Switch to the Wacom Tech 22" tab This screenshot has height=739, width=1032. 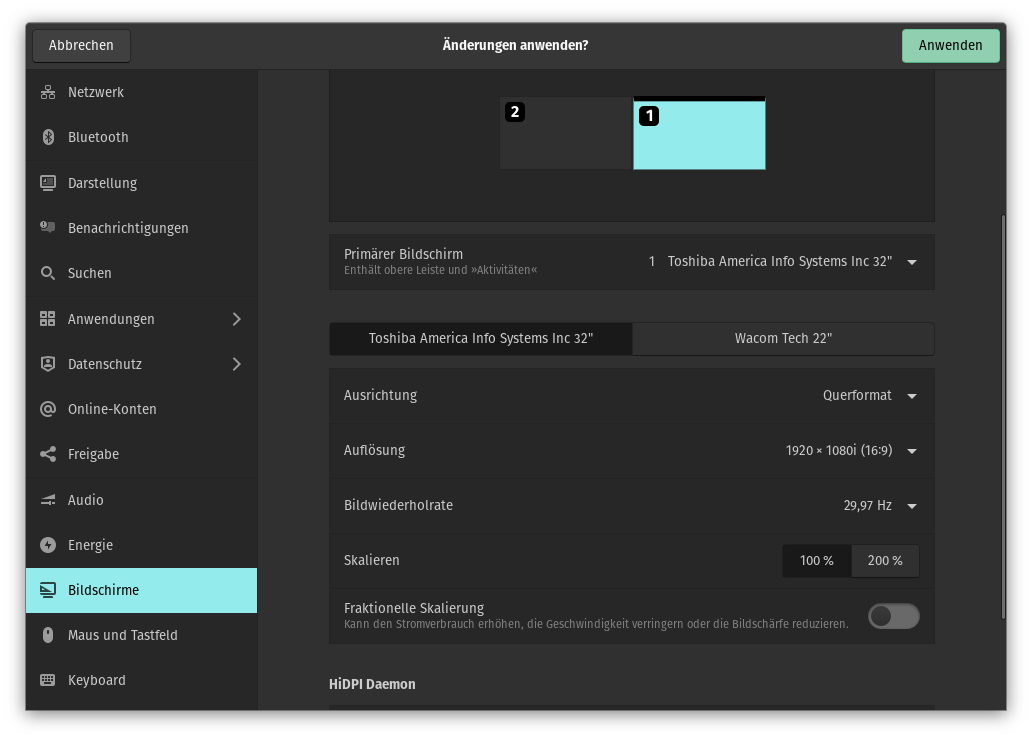[783, 339]
